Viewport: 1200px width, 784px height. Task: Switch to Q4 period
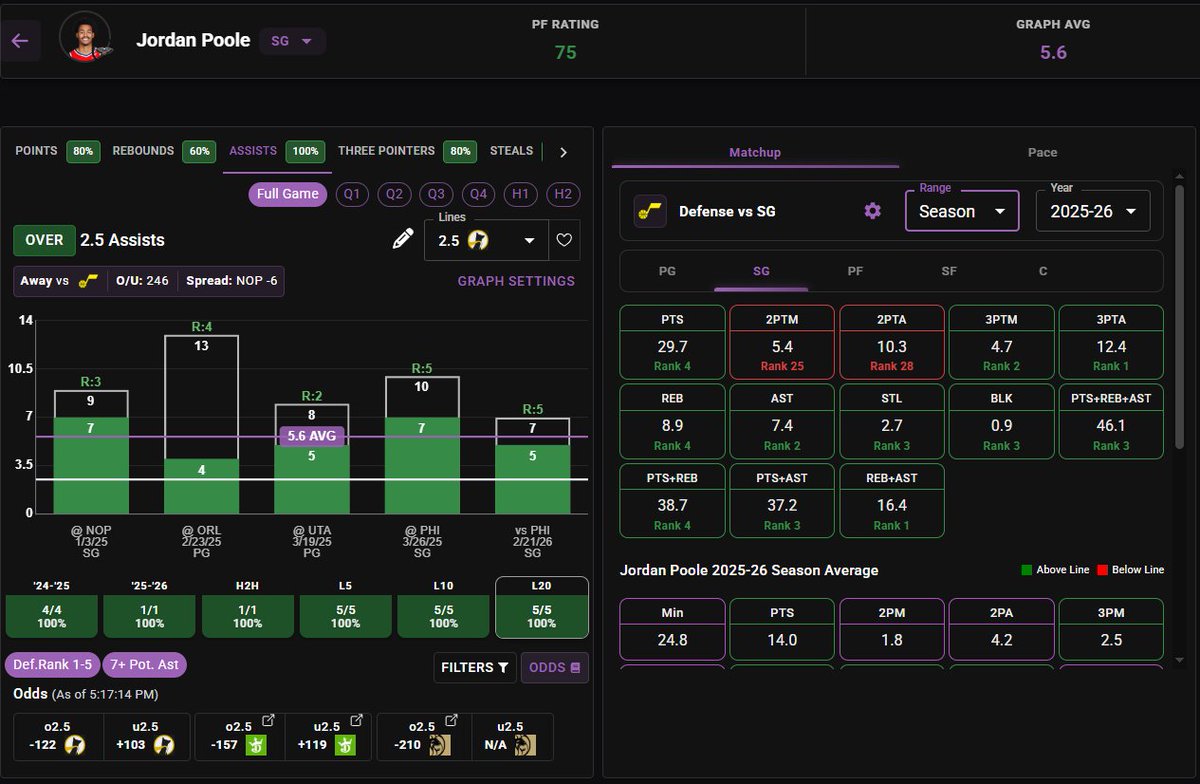(478, 194)
